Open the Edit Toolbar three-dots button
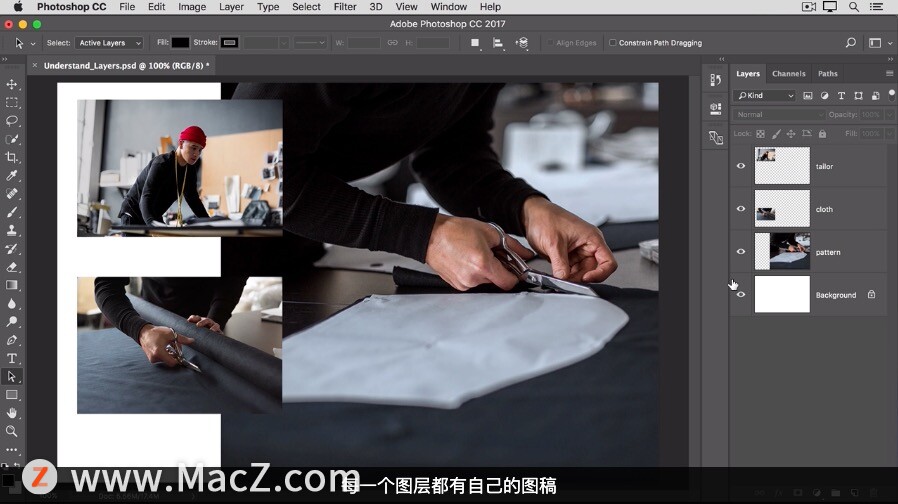This screenshot has width=898, height=504. pos(11,450)
